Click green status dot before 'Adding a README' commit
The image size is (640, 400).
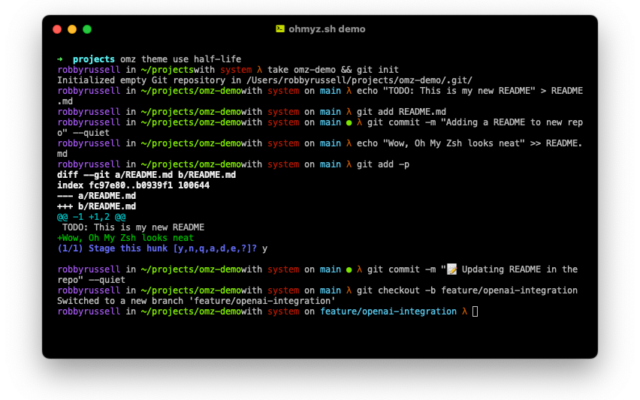point(349,123)
